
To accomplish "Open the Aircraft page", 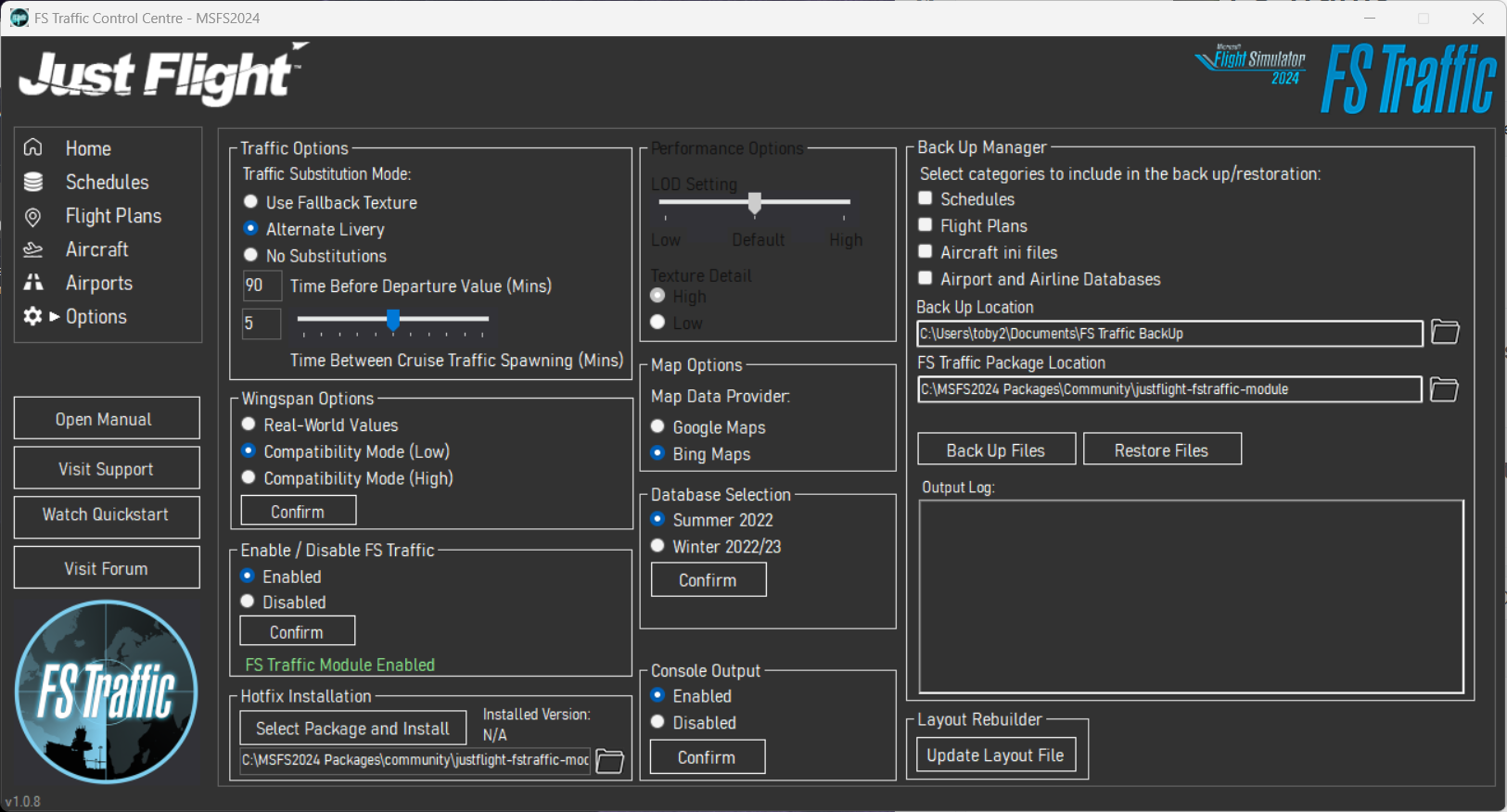I will (96, 249).
